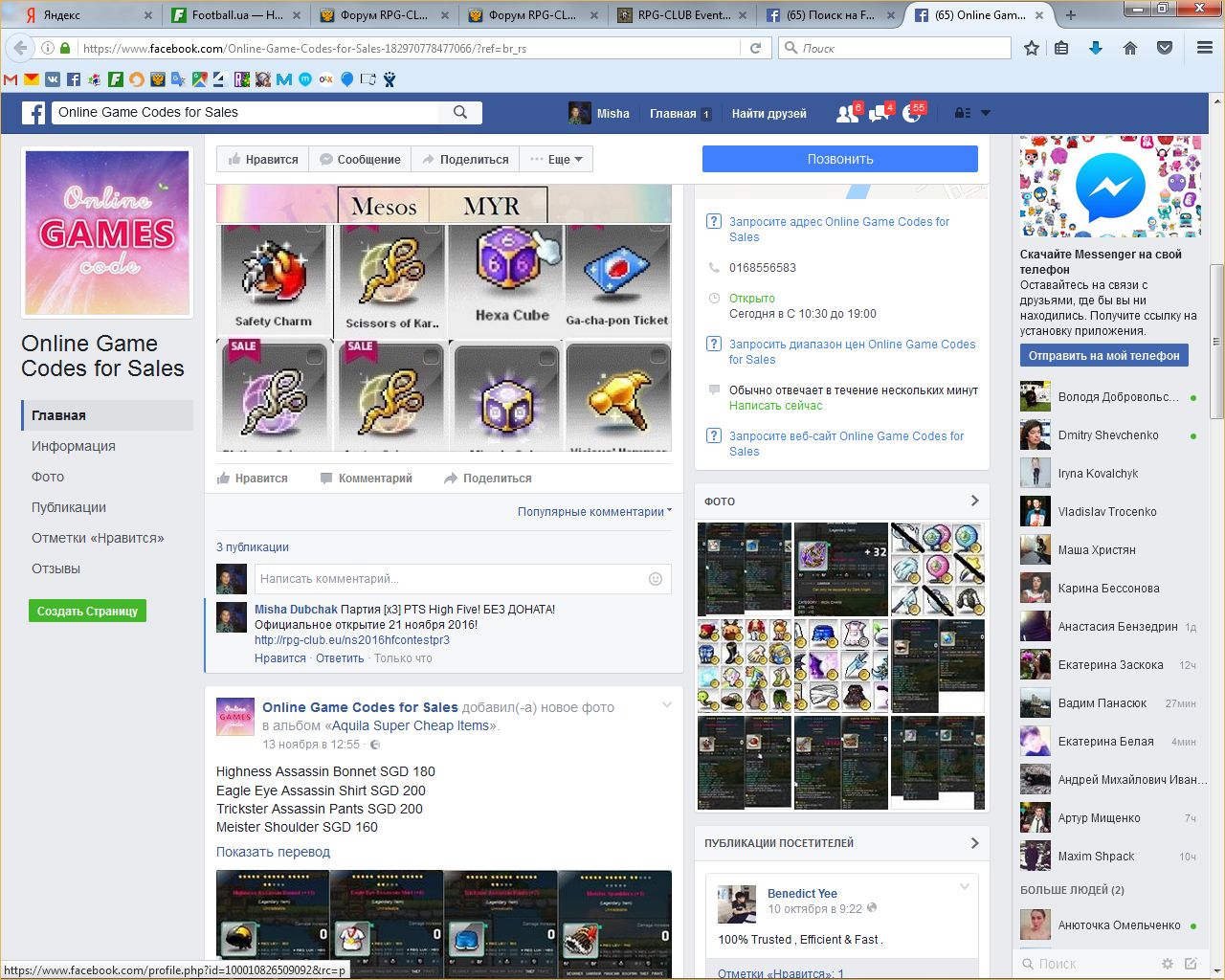Screen dimensions: 1225x980
Task: Open 'Популярные комментарии' sorting dropdown
Action: click(x=593, y=512)
